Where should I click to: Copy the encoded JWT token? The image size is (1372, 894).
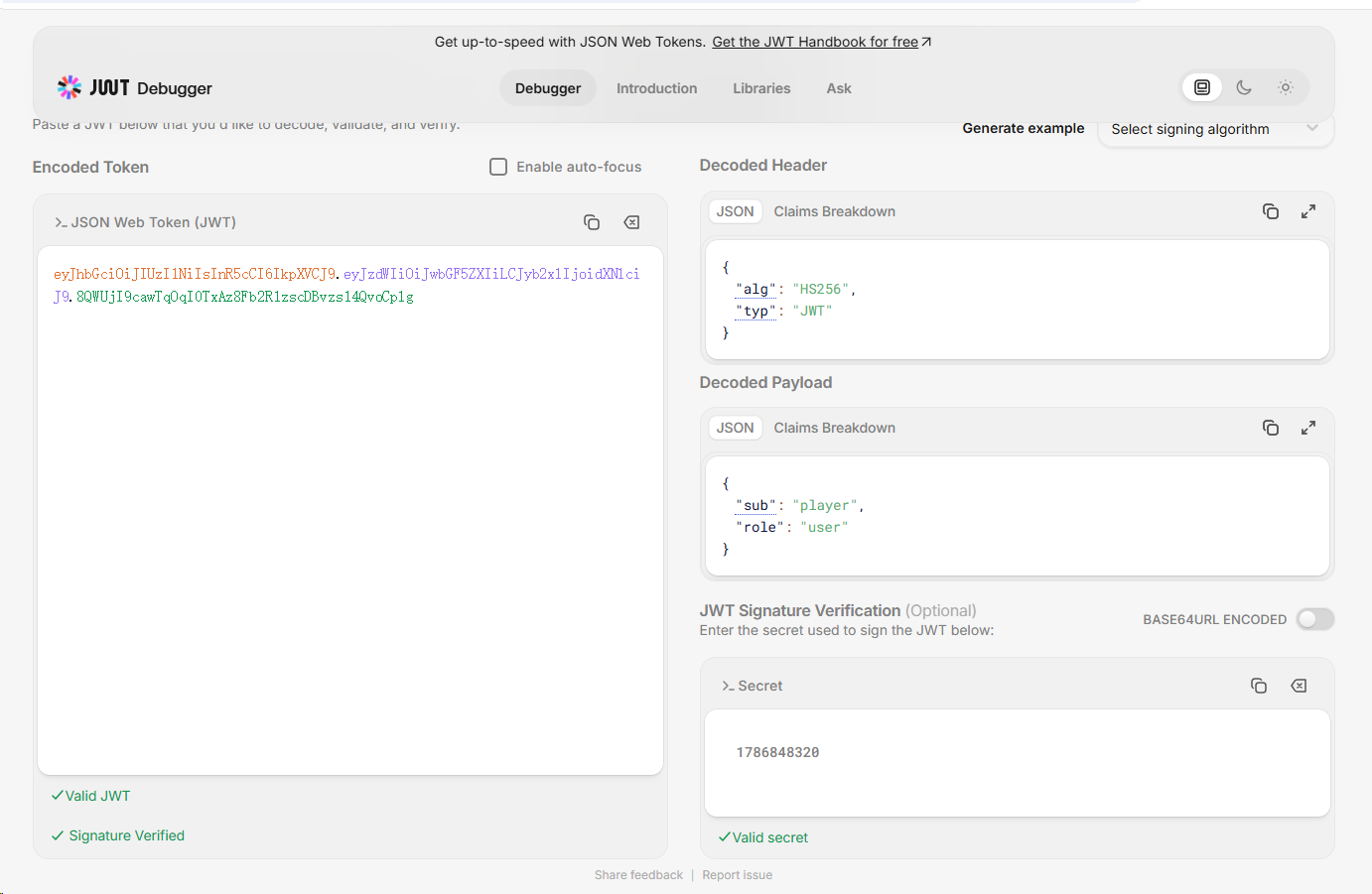click(x=592, y=222)
